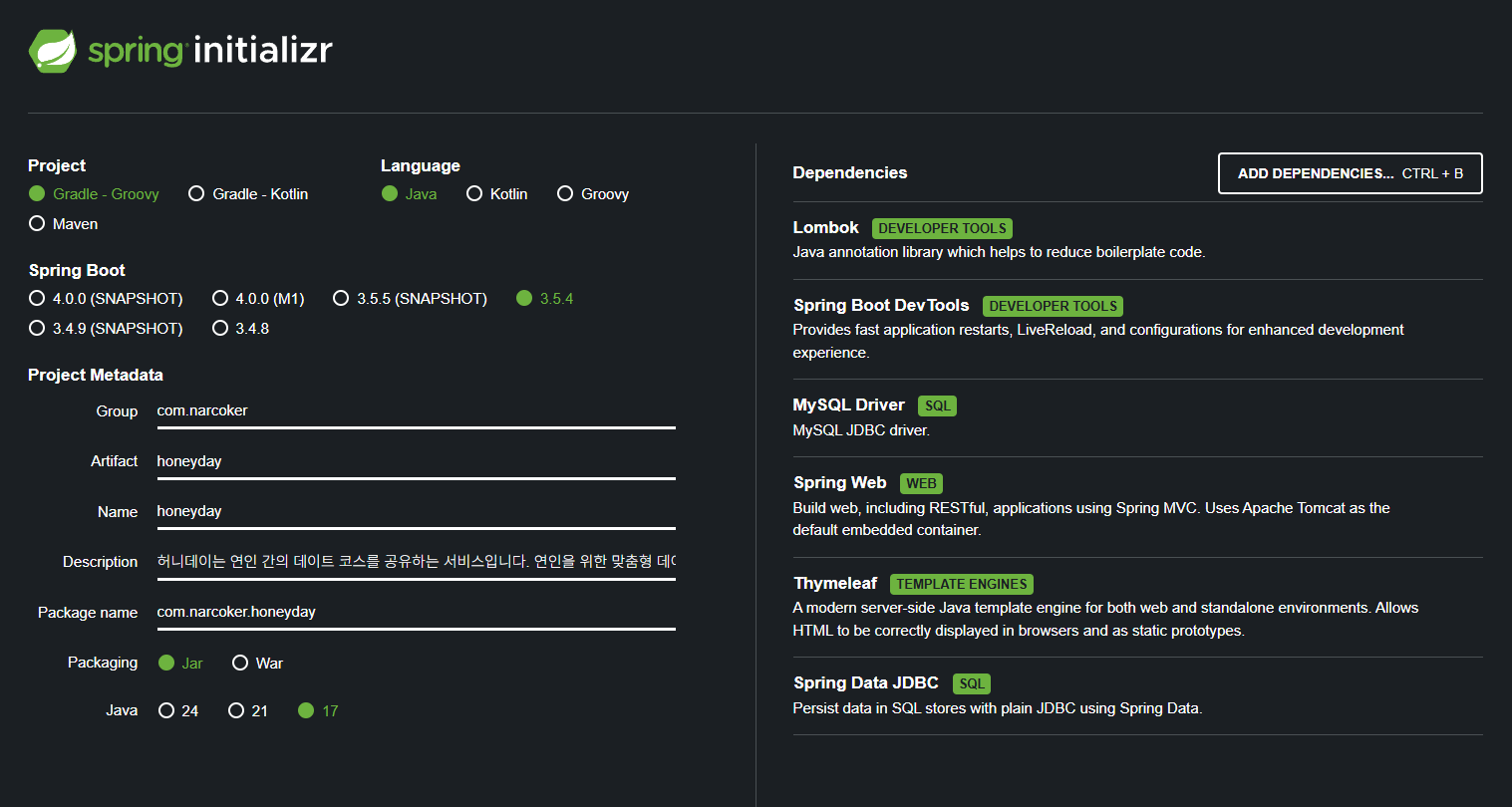The width and height of the screenshot is (1512, 807).
Task: Choose Kotlin as the language
Action: (497, 194)
